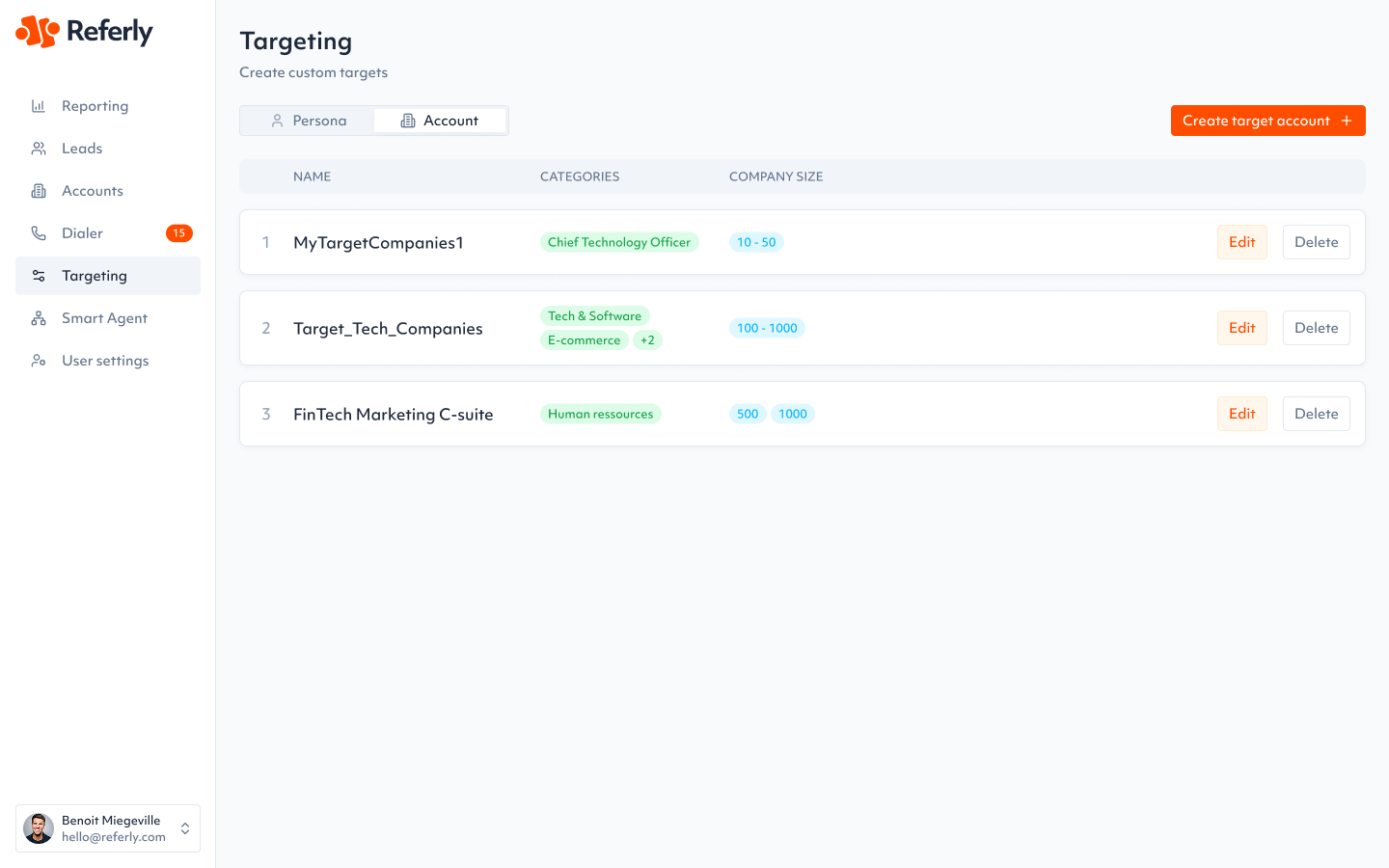This screenshot has height=868, width=1389.
Task: Click Benoit Miegeville's profile avatar
Action: [x=39, y=828]
